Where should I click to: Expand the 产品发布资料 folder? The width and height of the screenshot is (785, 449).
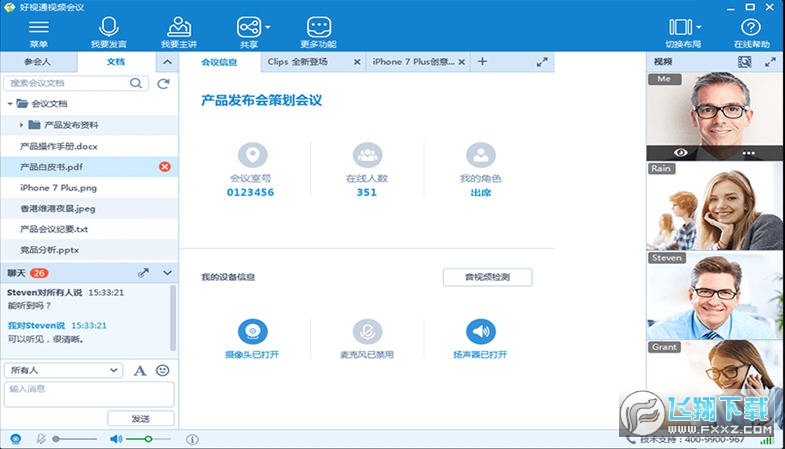click(22, 125)
